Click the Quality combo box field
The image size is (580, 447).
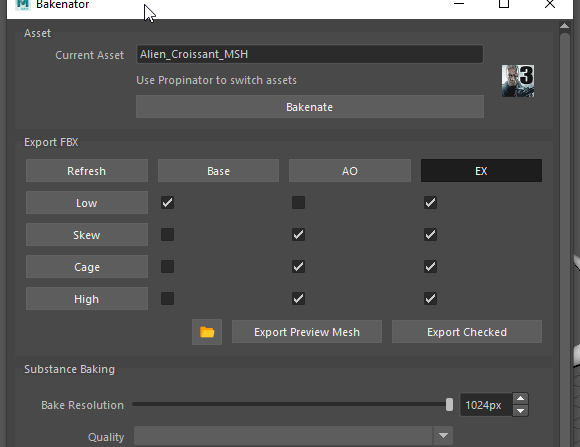293,436
